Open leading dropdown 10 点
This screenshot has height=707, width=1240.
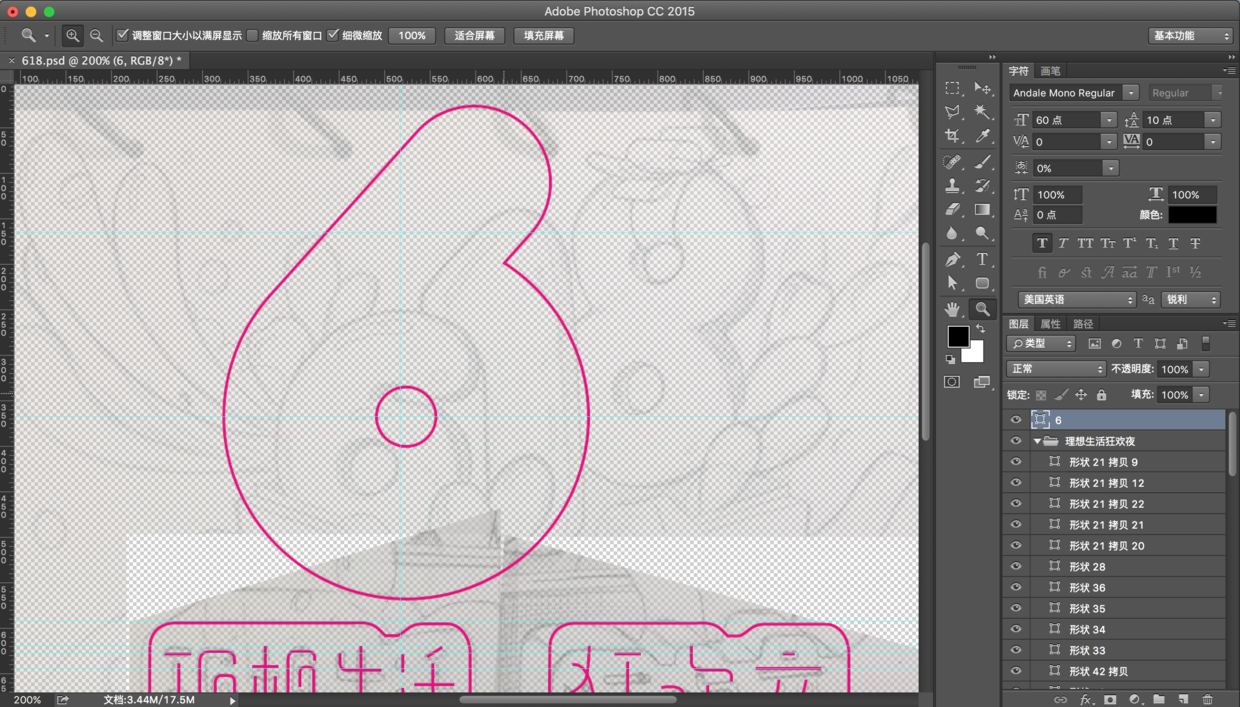(x=1212, y=120)
